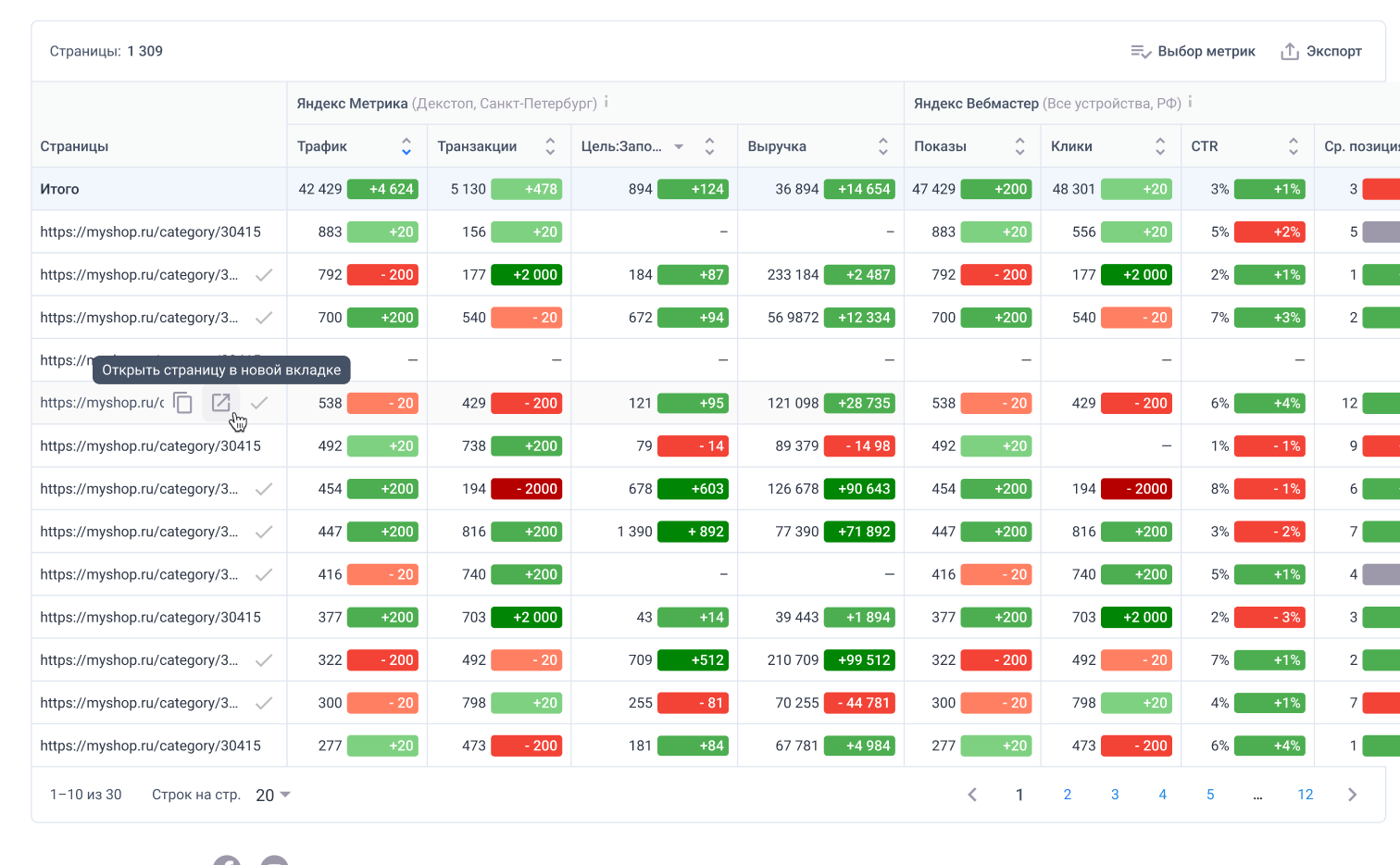The width and height of the screenshot is (1400, 865).
Task: Click info icon next to Яндекс Метрика
Action: tap(606, 103)
